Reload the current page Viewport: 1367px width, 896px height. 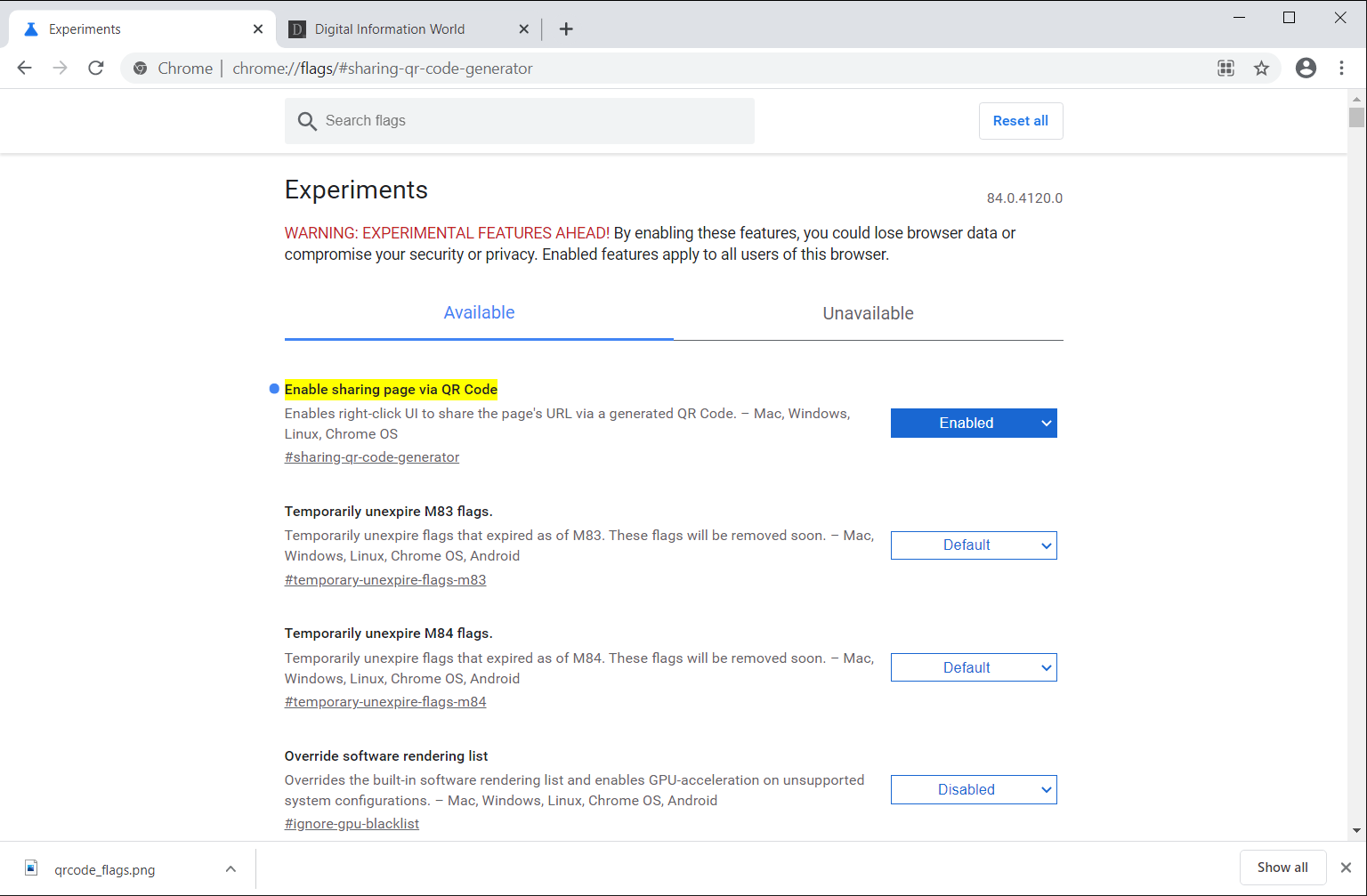click(x=96, y=69)
